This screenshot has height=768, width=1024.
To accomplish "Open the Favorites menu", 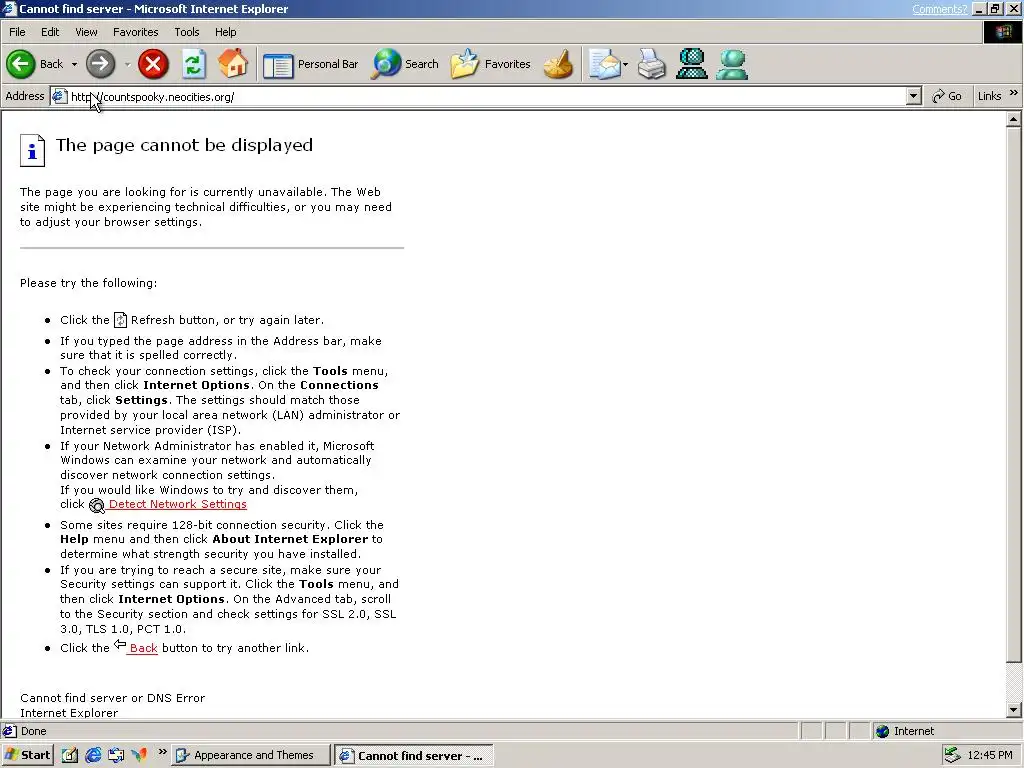I will [135, 32].
